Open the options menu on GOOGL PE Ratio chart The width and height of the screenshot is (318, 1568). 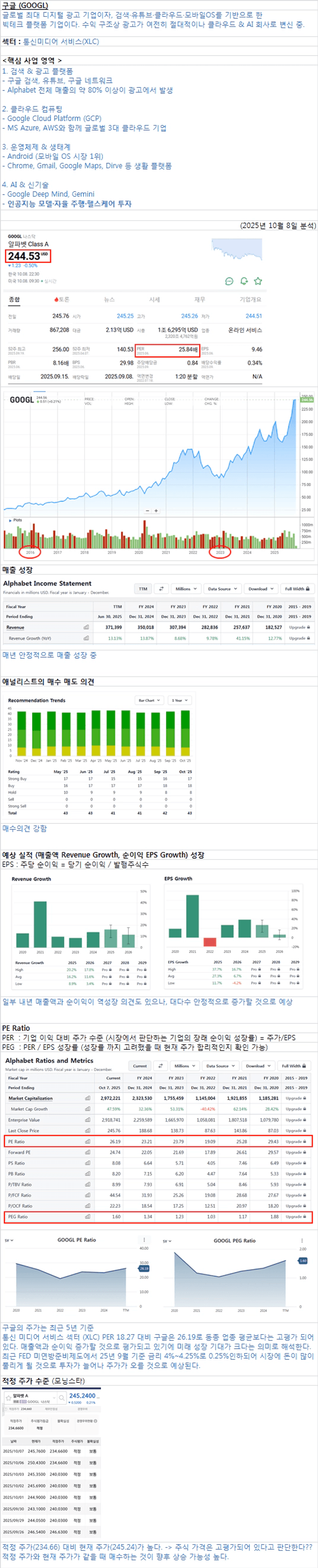click(145, 1240)
